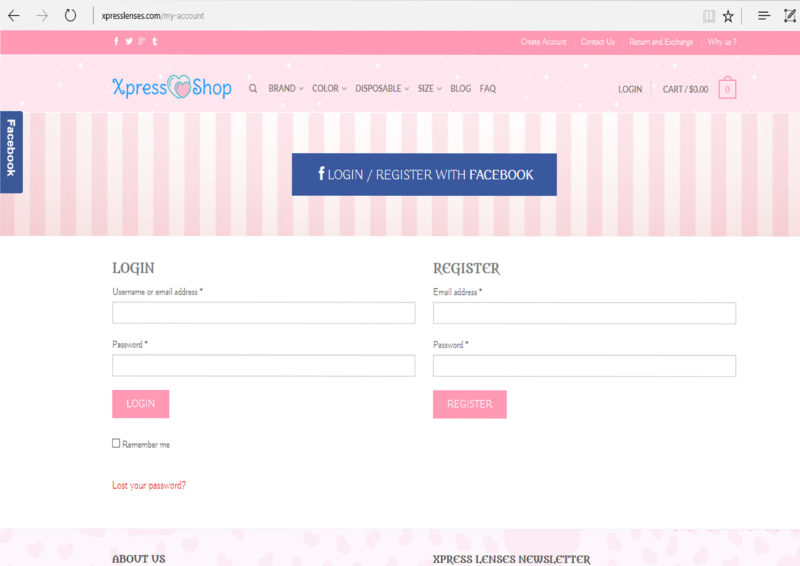This screenshot has width=800, height=566.
Task: Click the XPRESS LENSES NEWSLETTER heading
Action: (x=512, y=559)
